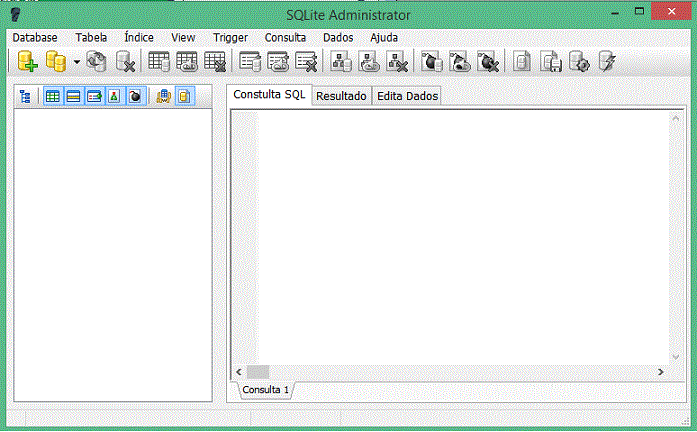
Task: Click the execute query with result gear icon
Action: [579, 61]
